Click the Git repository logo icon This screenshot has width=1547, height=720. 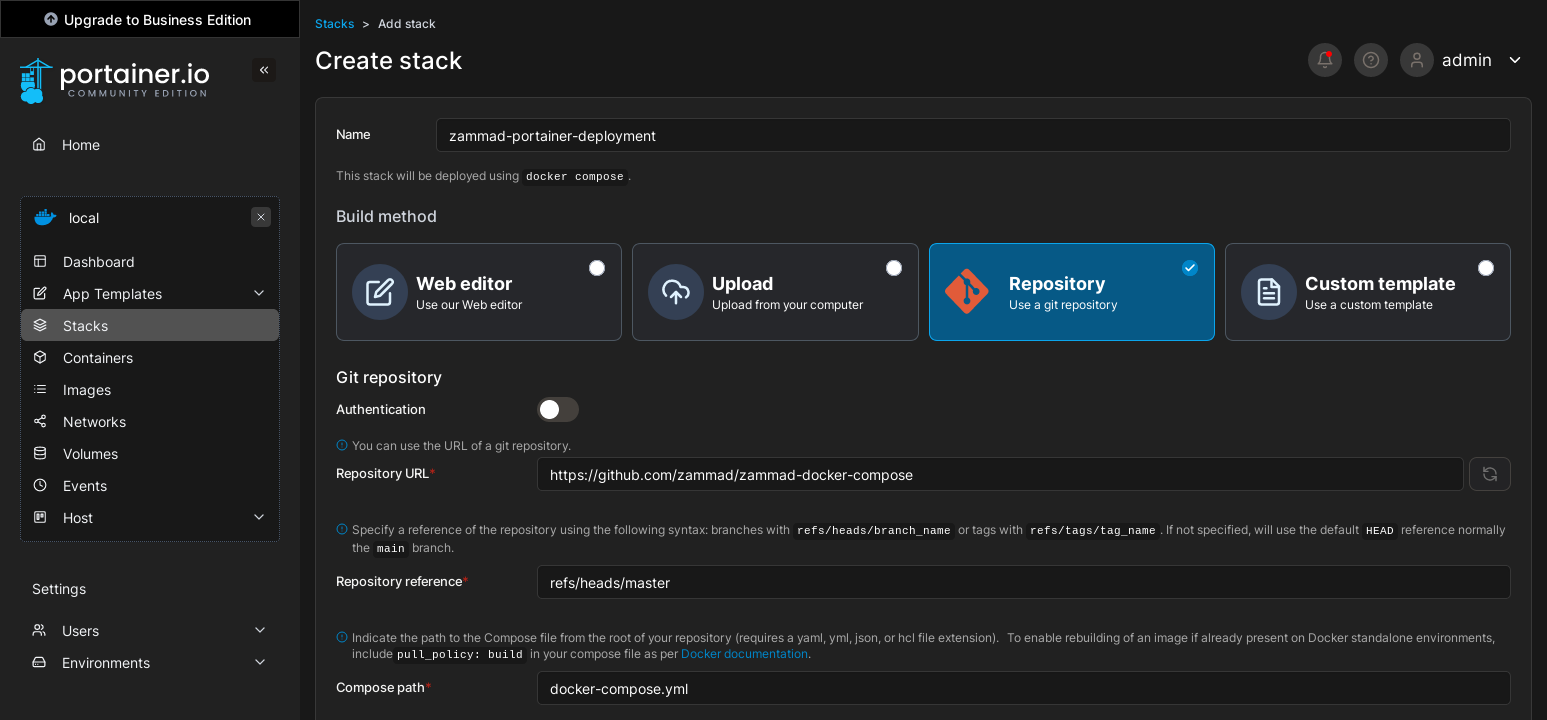(967, 291)
